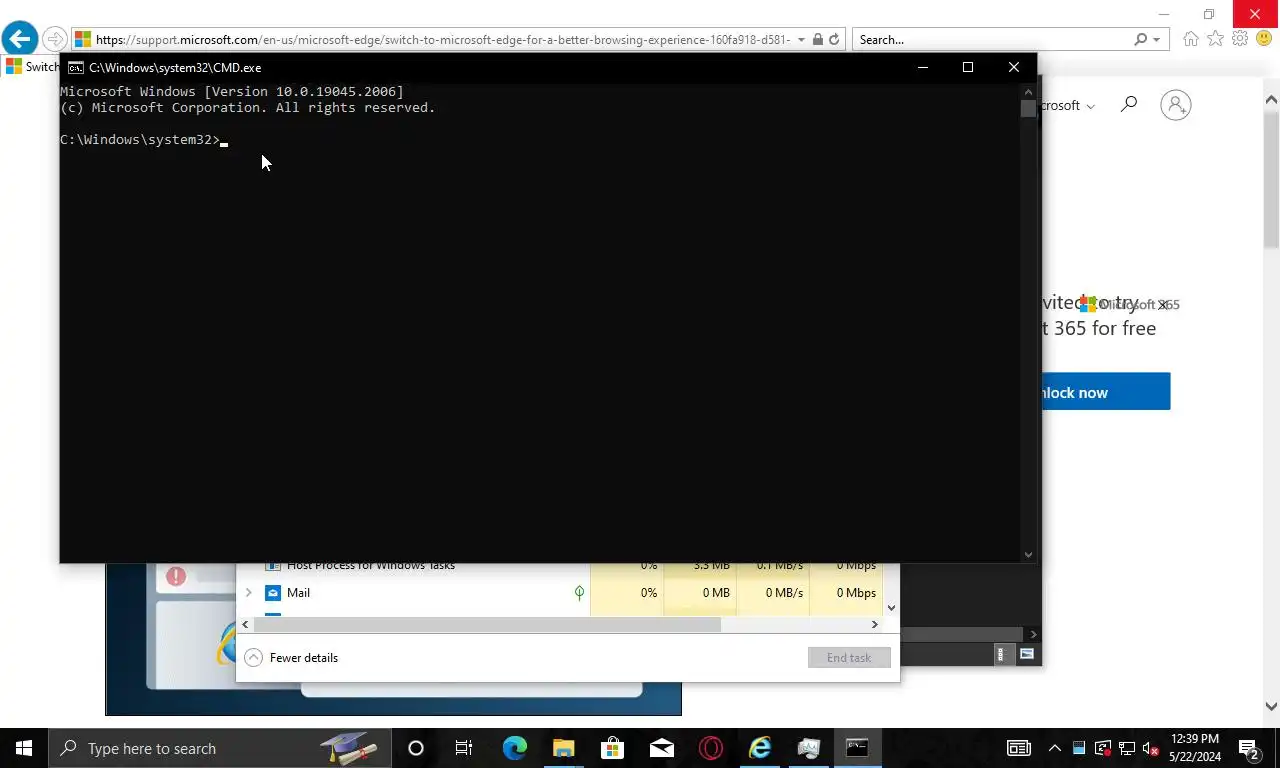
Task: Launch Microsoft Edge from taskbar
Action: click(x=514, y=748)
